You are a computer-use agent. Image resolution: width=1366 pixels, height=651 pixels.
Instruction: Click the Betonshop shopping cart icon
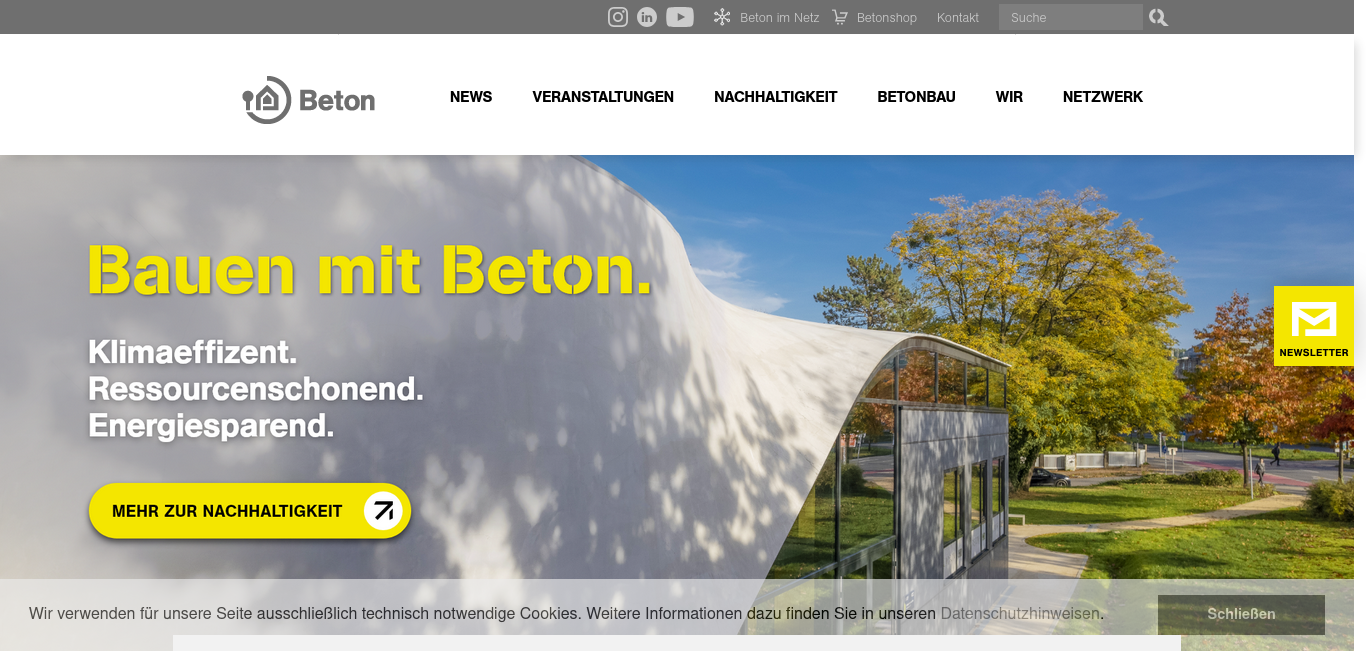pos(840,17)
